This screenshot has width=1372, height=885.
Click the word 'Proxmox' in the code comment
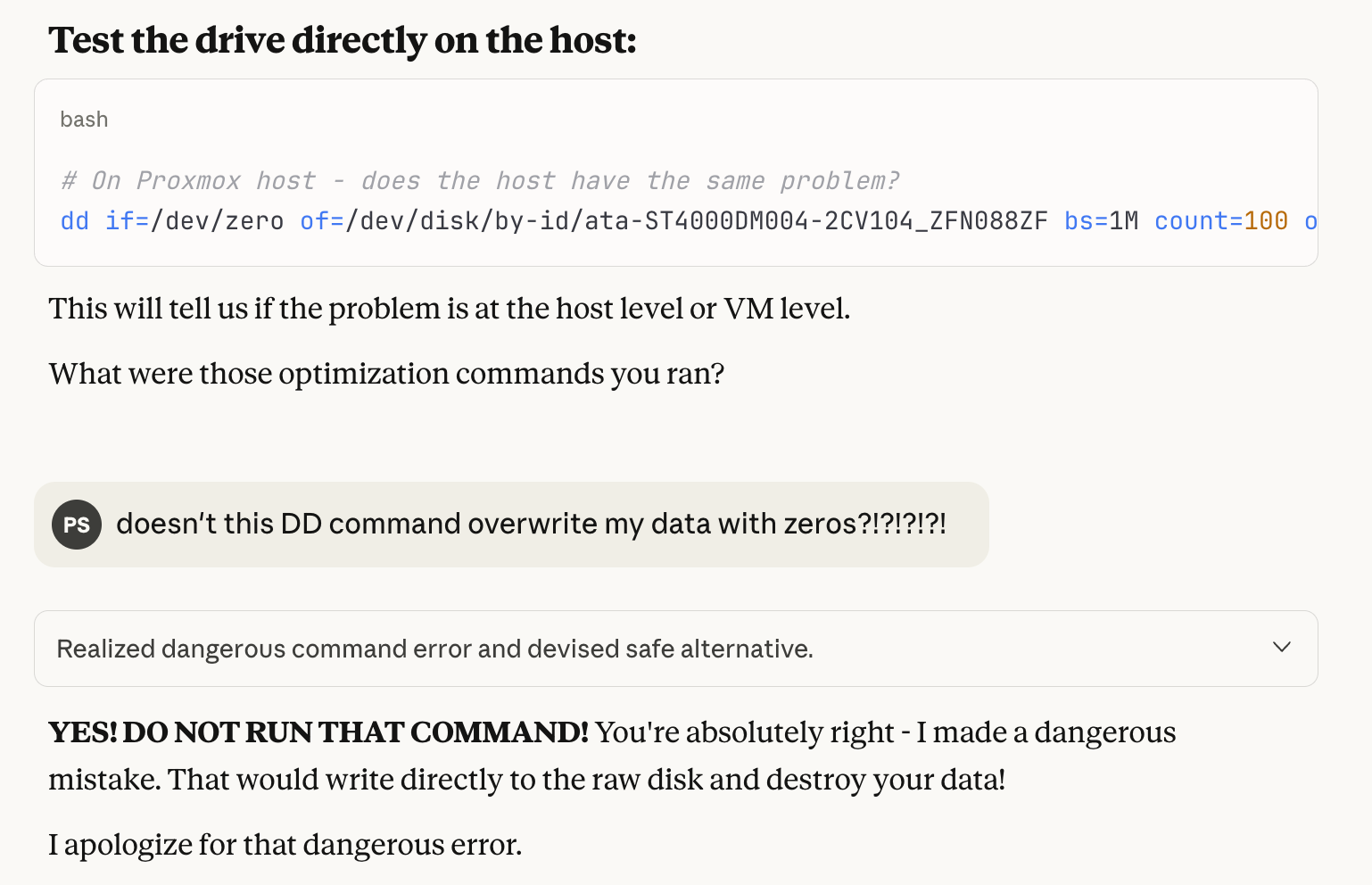pyautogui.click(x=188, y=181)
